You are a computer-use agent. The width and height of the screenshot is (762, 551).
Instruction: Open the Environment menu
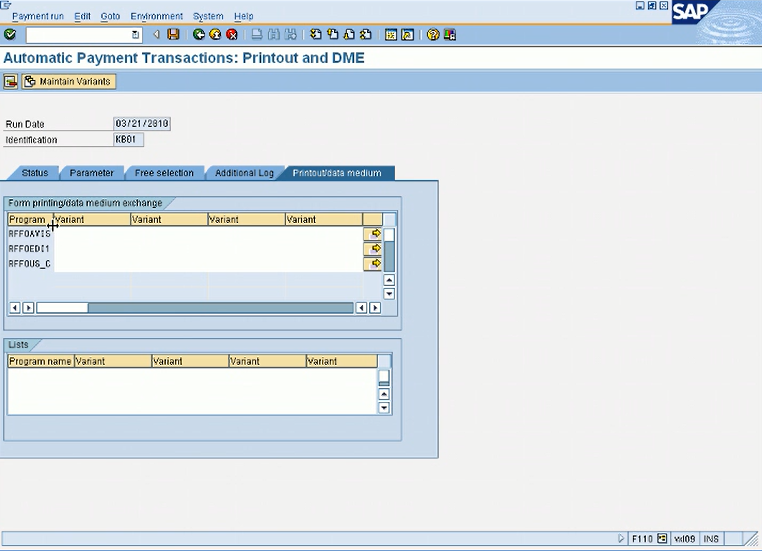(x=156, y=16)
